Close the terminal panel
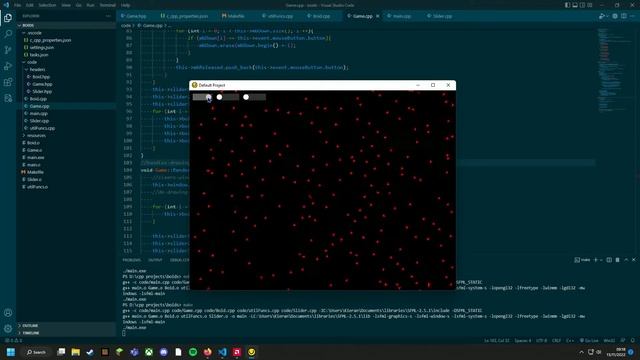The height and width of the screenshot is (360, 640). coord(633,260)
